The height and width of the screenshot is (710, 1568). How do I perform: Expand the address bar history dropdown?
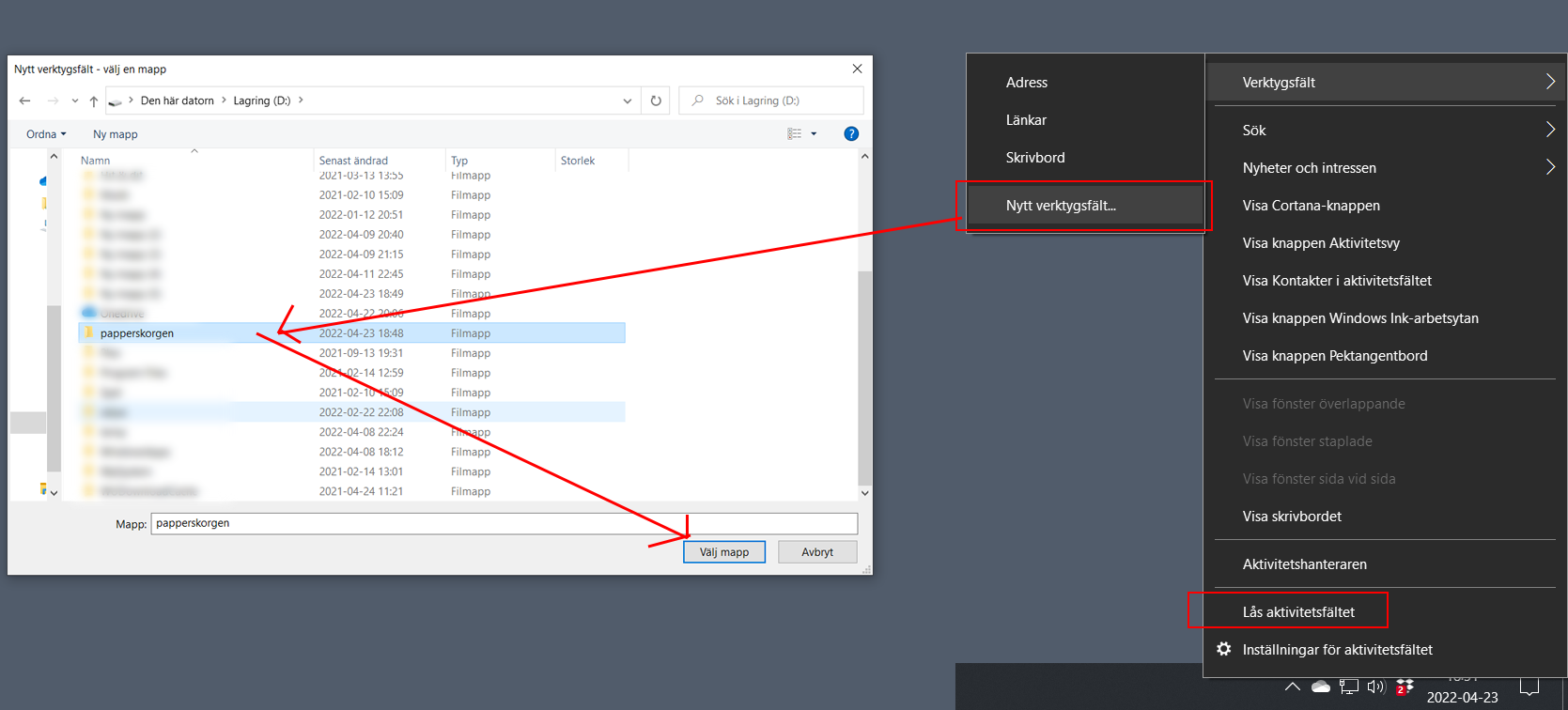point(628,100)
